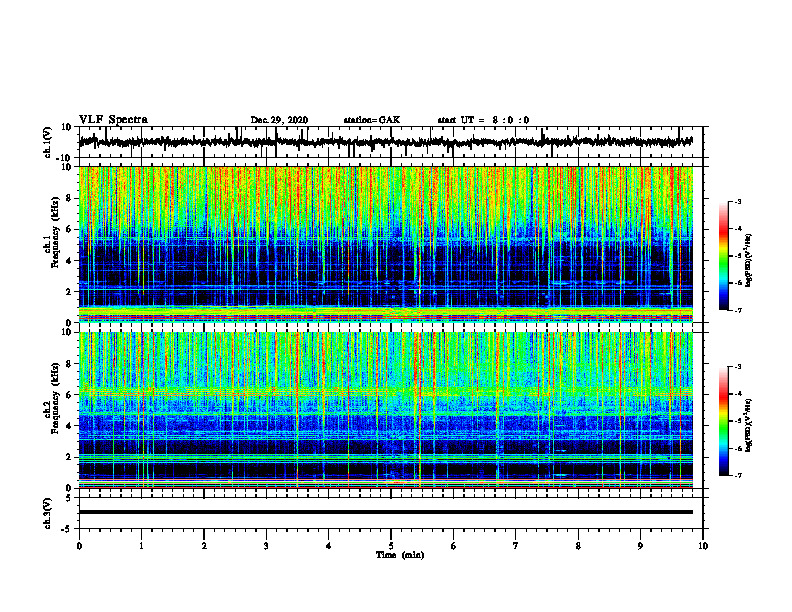Click the ch.3 flat black trace line

tap(386, 512)
